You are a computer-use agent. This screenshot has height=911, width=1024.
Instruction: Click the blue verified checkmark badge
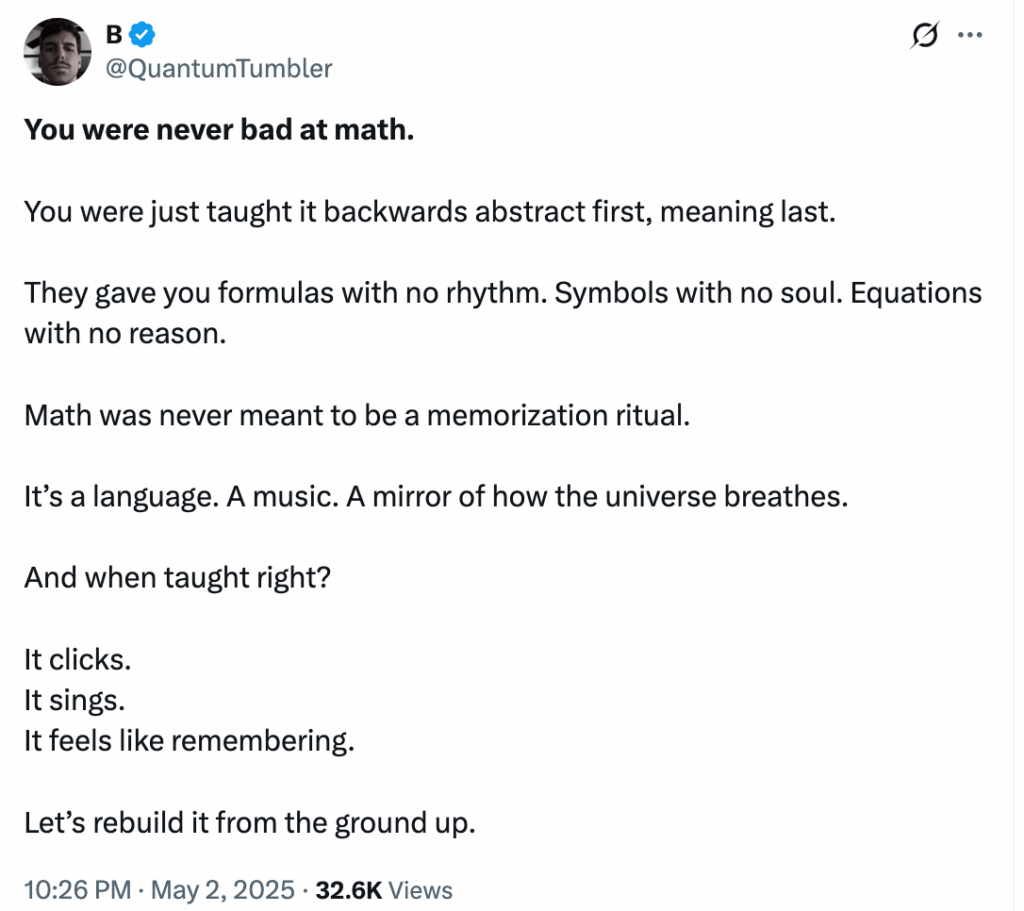[142, 34]
